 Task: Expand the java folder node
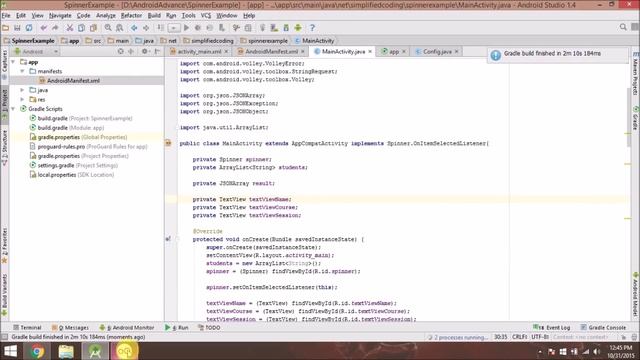point(22,90)
